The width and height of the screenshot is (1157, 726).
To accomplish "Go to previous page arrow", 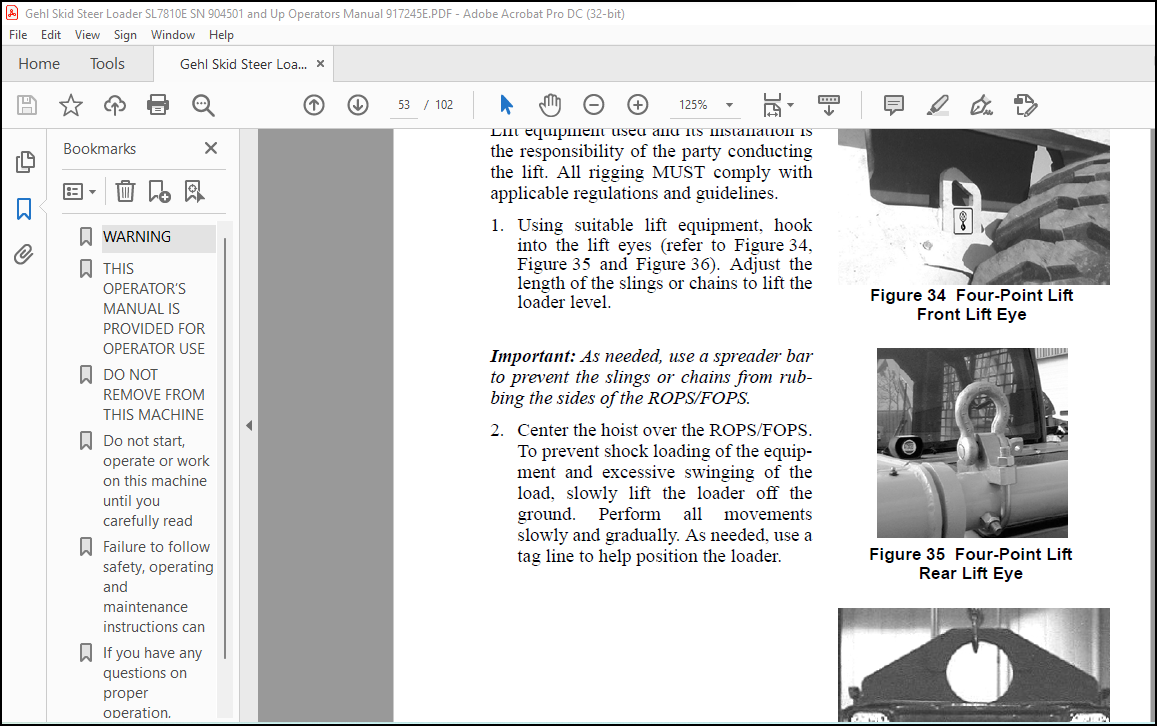I will tap(314, 105).
